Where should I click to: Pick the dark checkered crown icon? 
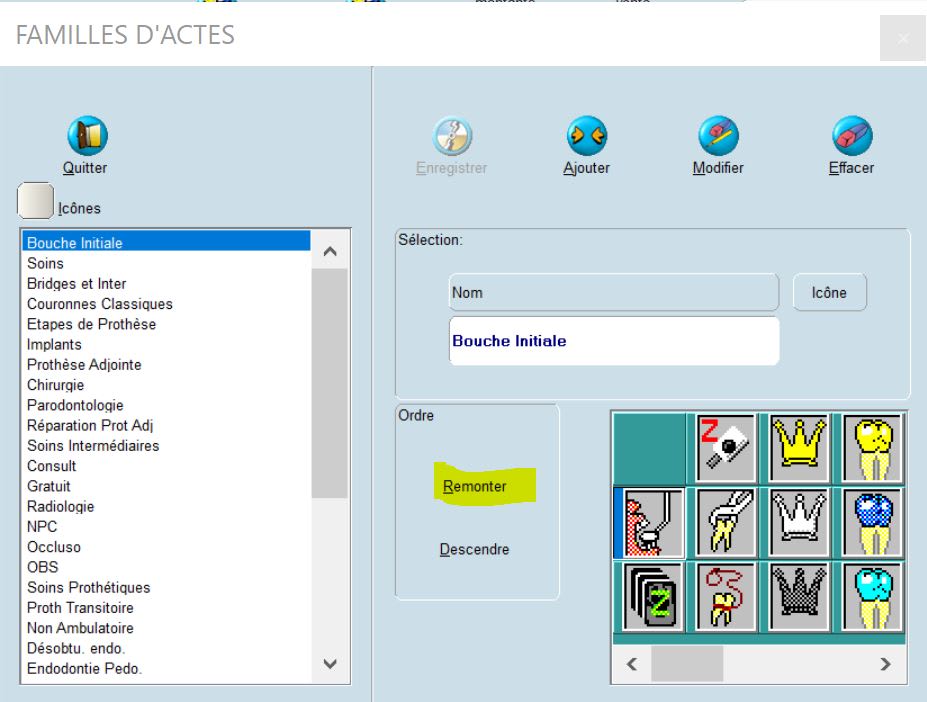tap(799, 596)
